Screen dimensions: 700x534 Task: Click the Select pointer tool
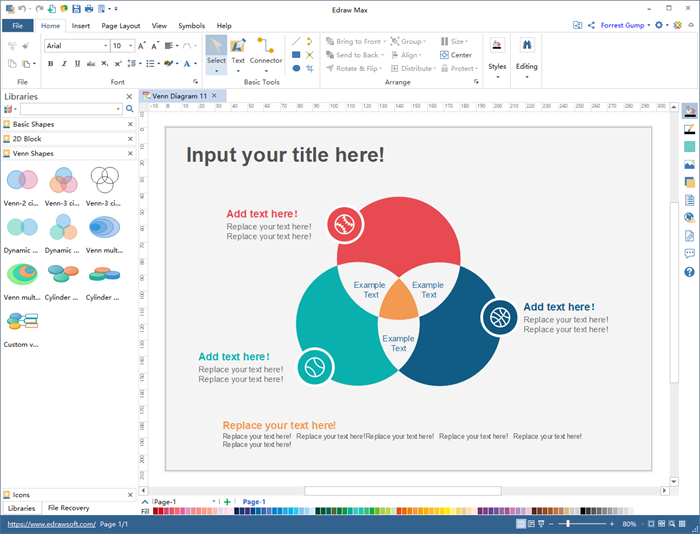pos(216,51)
